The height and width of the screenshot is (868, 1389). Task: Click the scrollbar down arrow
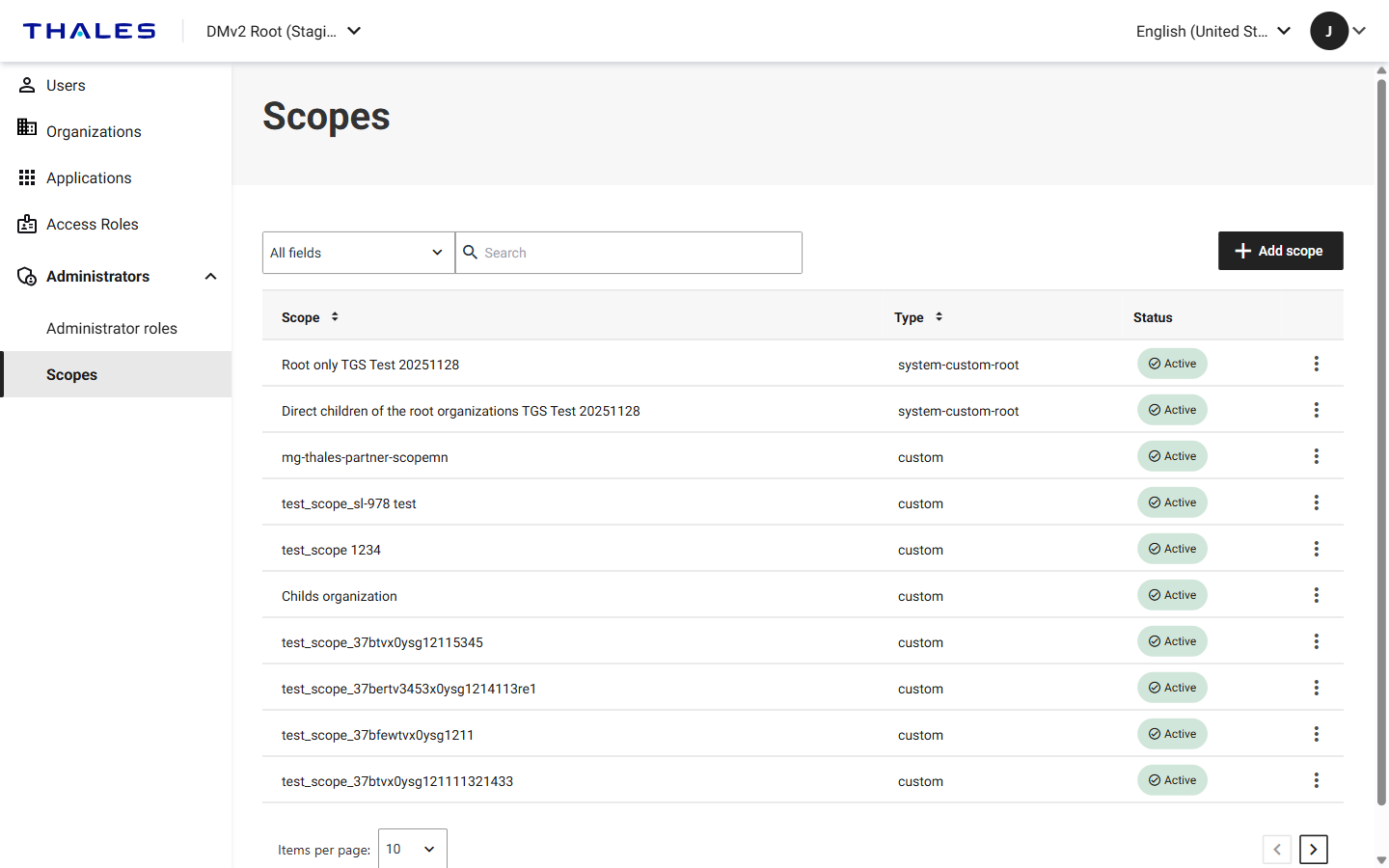coord(1381,859)
